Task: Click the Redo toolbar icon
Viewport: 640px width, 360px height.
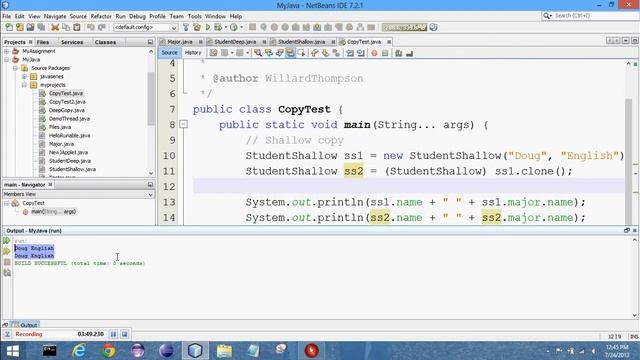Action: click(102, 27)
